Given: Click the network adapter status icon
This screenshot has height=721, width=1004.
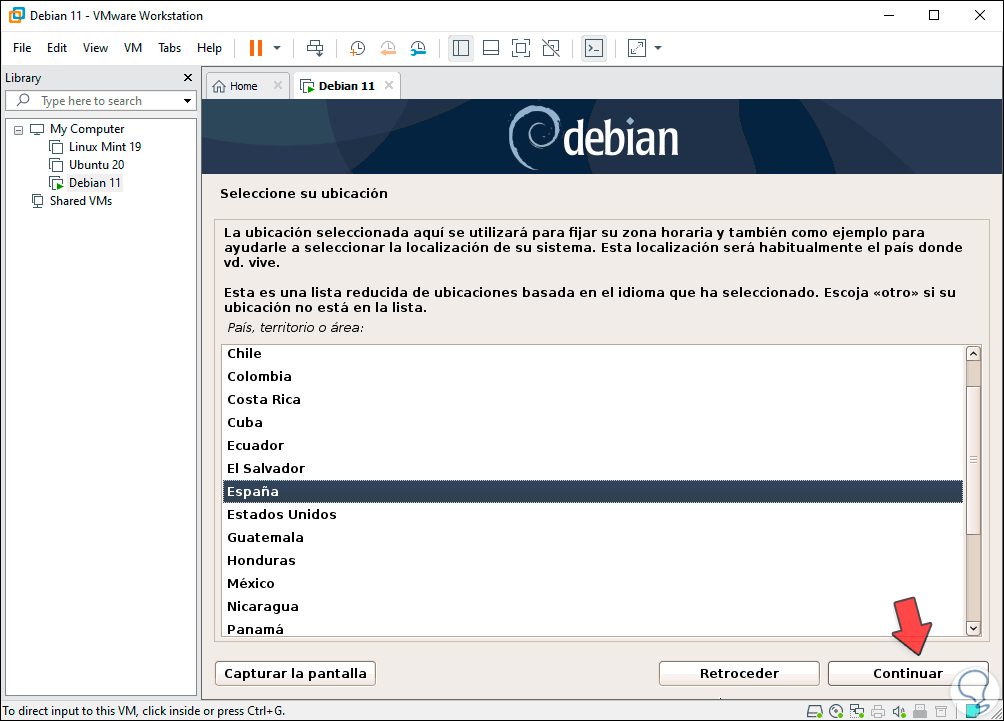Looking at the screenshot, I should [857, 711].
